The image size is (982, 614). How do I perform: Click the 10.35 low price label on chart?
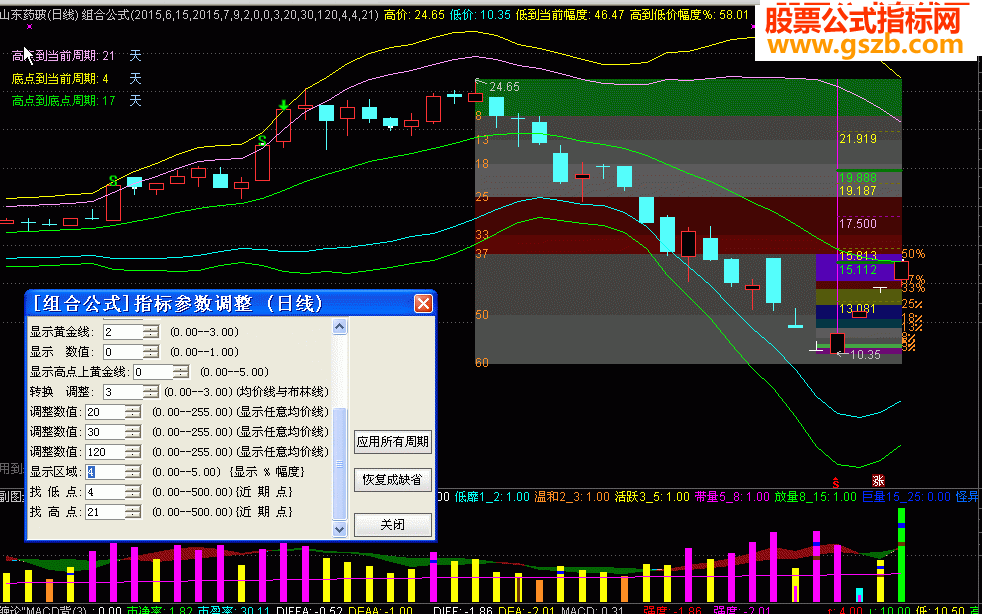[864, 355]
